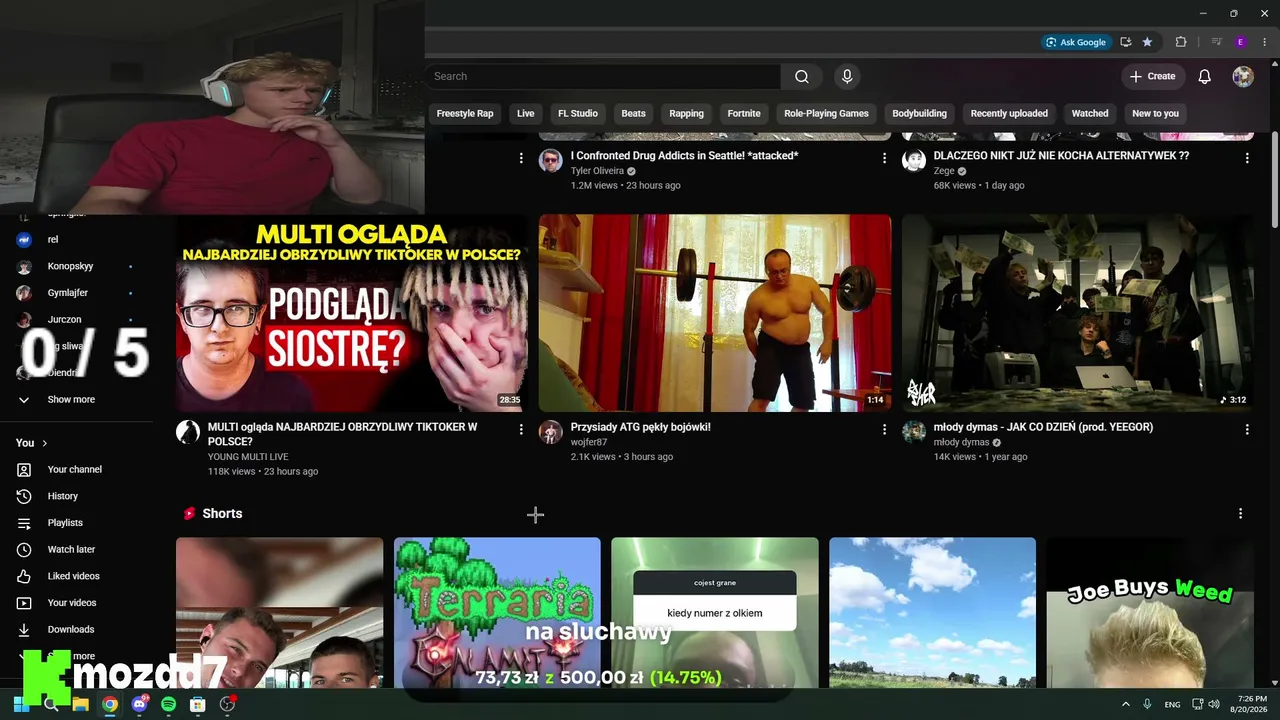Open options for Tyler Oliveira Seattle video
The image size is (1280, 720).
[x=884, y=158]
